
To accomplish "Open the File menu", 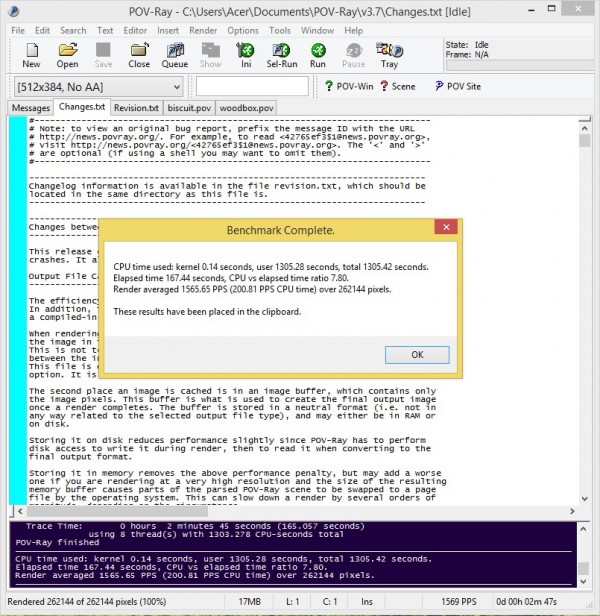I will pyautogui.click(x=18, y=30).
